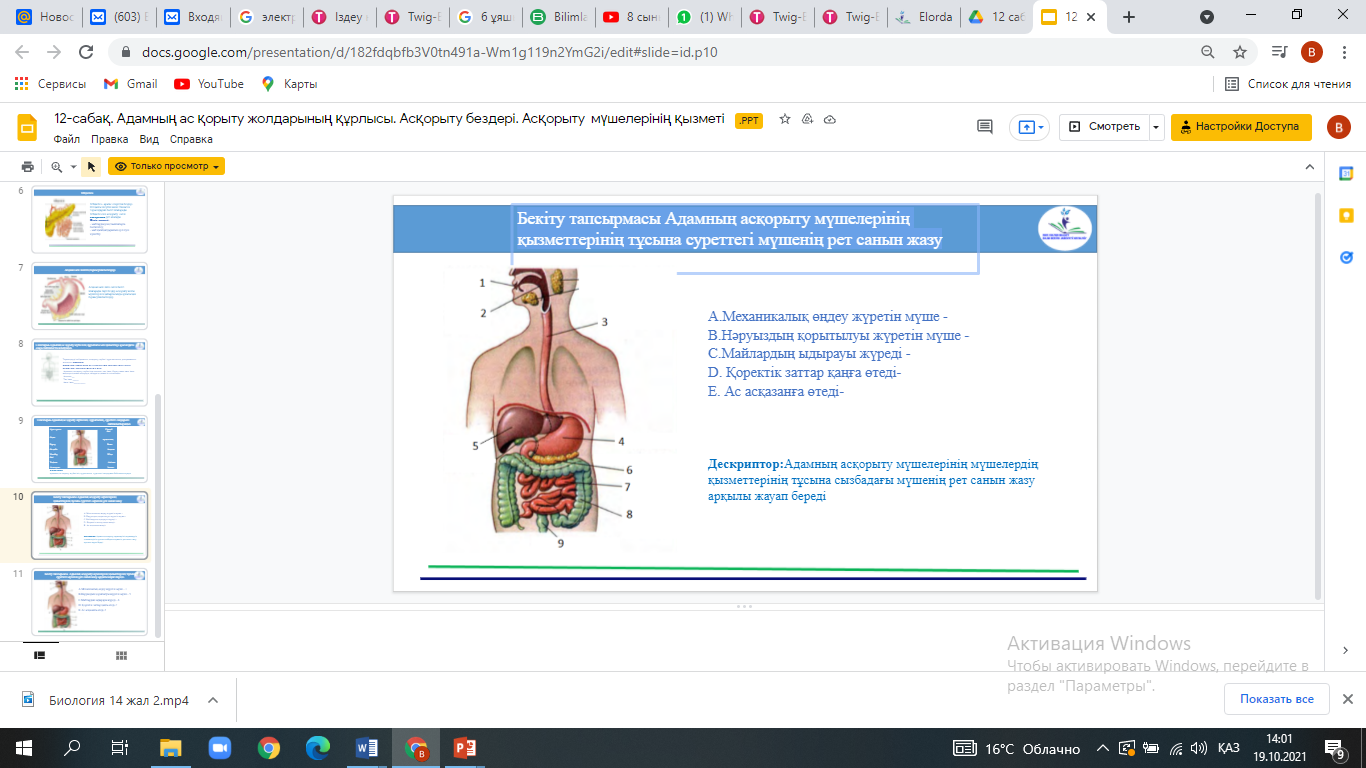Open File Explorer from the taskbar
Image resolution: width=1366 pixels, height=768 pixels.
point(170,748)
